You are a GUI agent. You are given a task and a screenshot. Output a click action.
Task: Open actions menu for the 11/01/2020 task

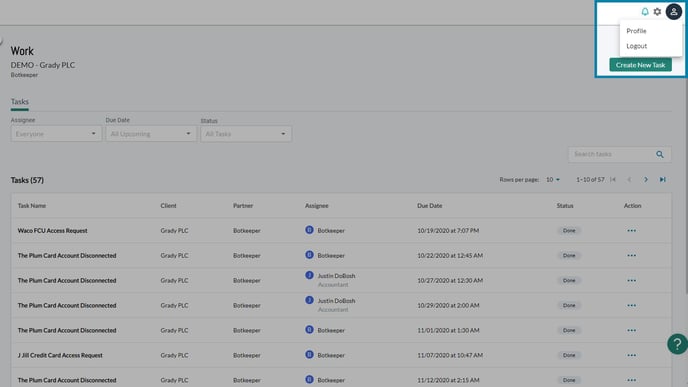tap(631, 330)
